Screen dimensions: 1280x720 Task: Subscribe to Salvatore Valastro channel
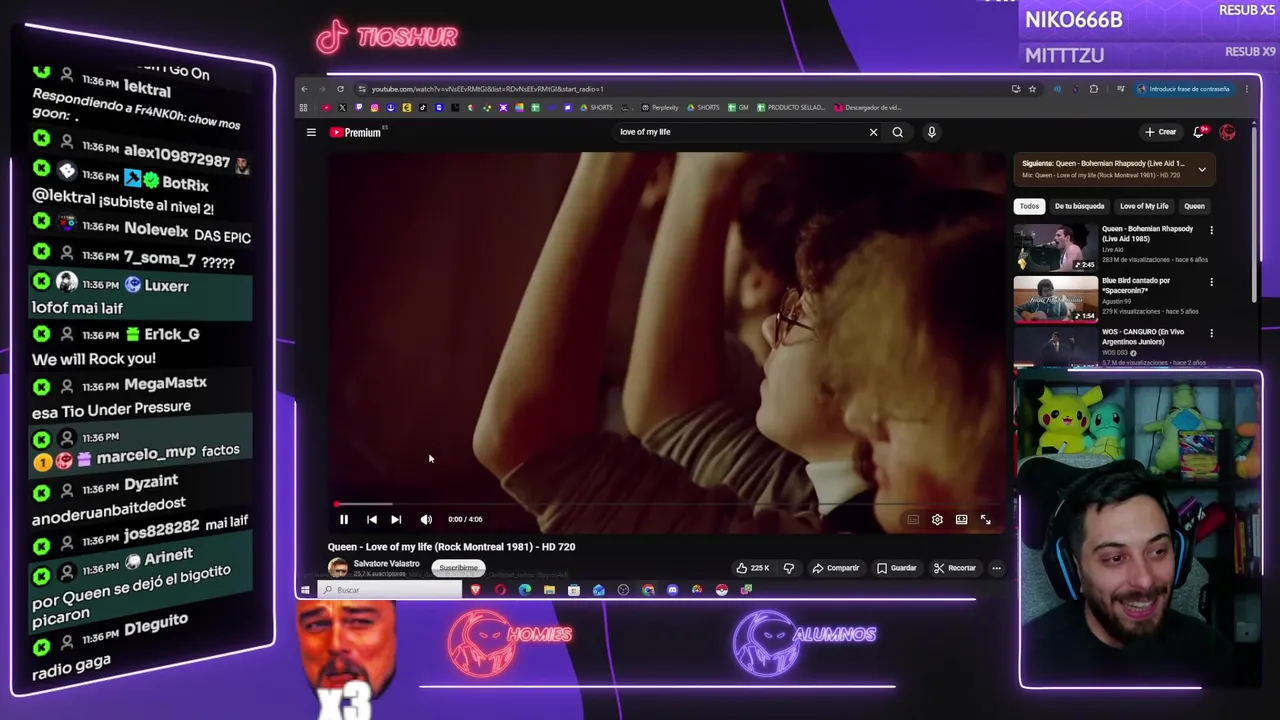tap(459, 568)
